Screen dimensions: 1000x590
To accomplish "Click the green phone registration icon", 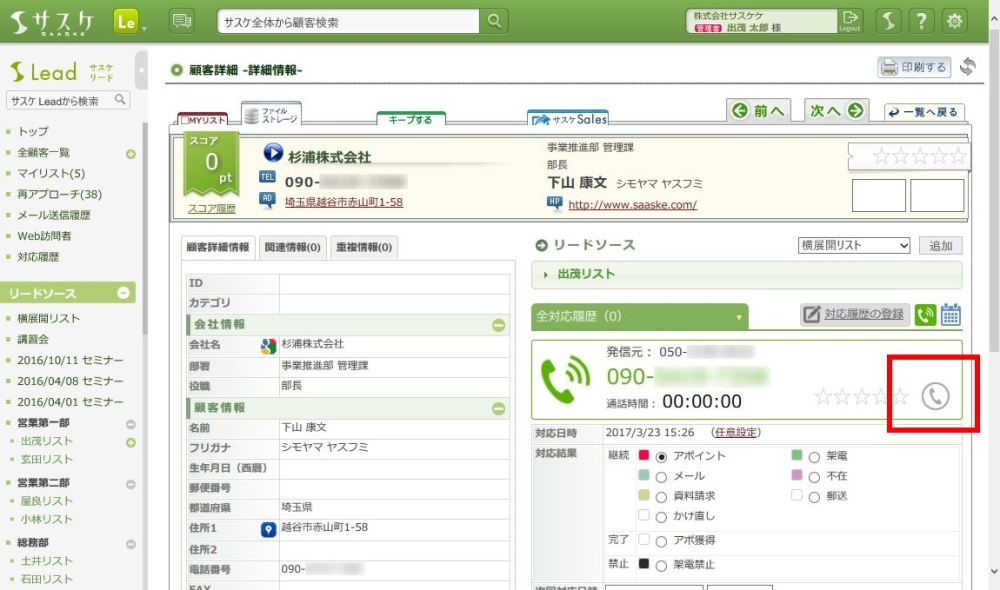I will [x=925, y=315].
